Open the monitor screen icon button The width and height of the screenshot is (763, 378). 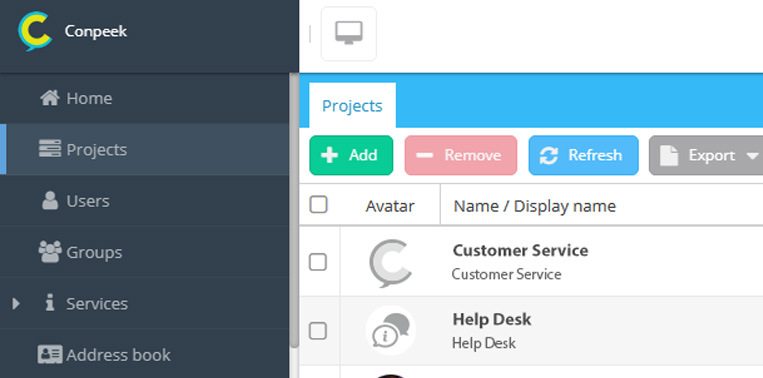[x=349, y=34]
